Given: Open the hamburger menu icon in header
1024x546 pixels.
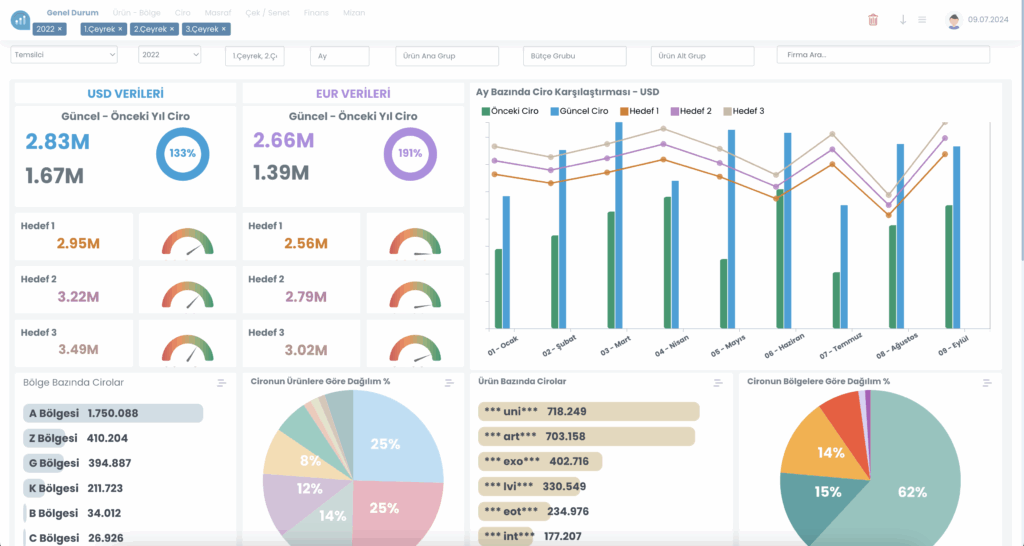Looking at the screenshot, I should pyautogui.click(x=922, y=20).
